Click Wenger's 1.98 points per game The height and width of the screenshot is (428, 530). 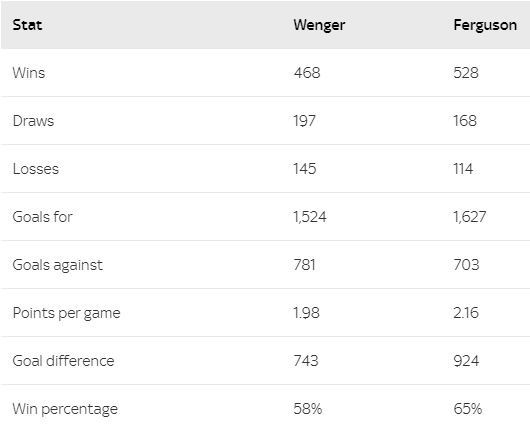coord(306,313)
